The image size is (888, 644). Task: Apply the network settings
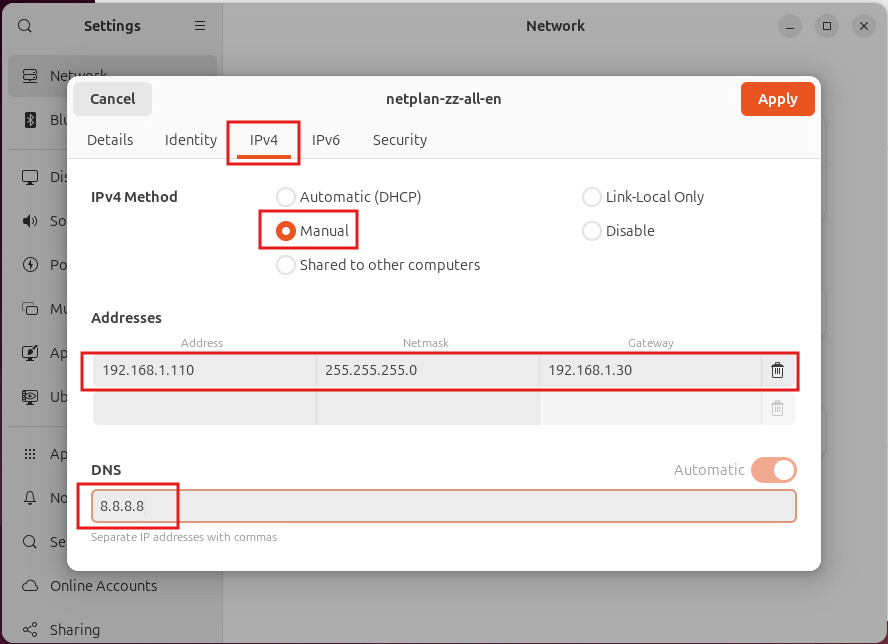[778, 99]
